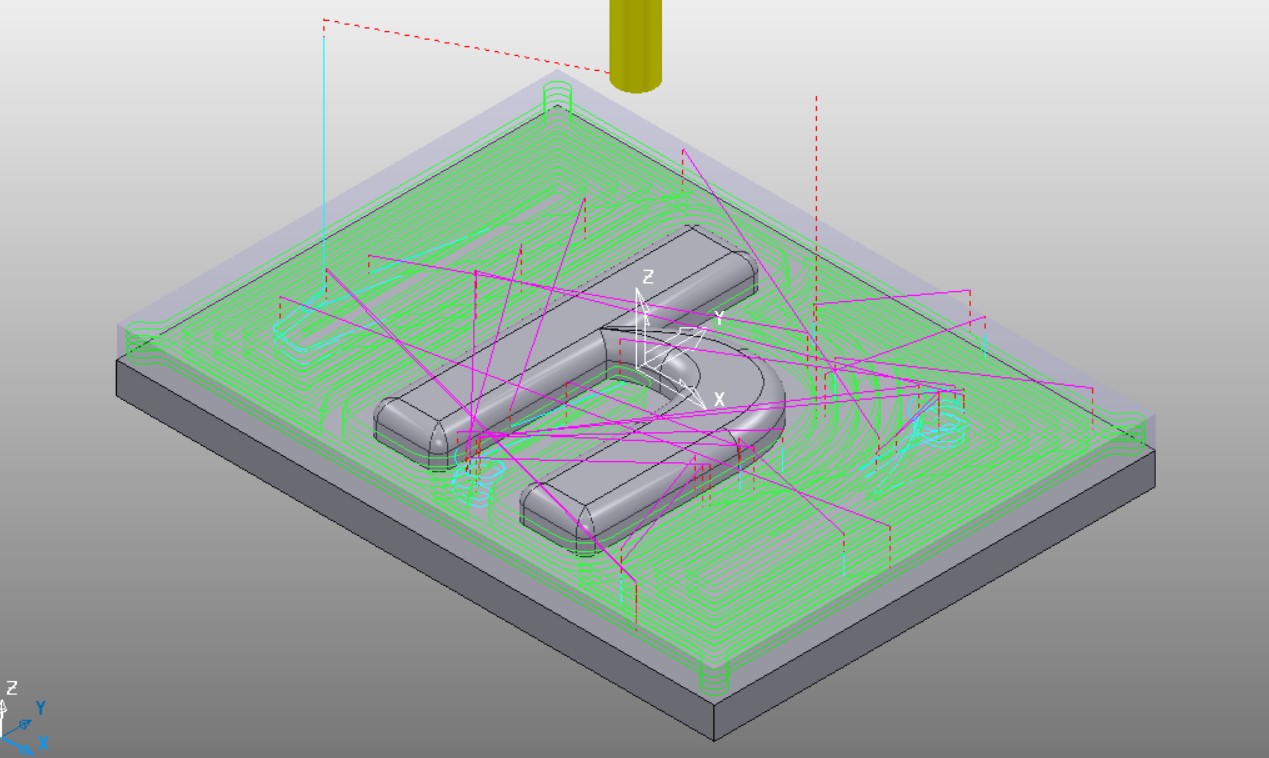
Task: Click the Z axis label of center triad
Action: (648, 277)
